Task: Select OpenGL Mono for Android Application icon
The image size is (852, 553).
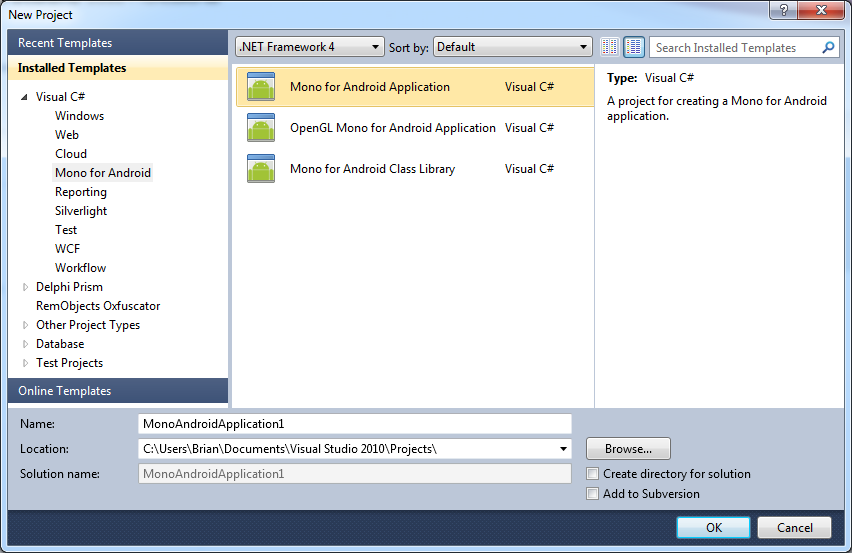Action: pos(261,128)
